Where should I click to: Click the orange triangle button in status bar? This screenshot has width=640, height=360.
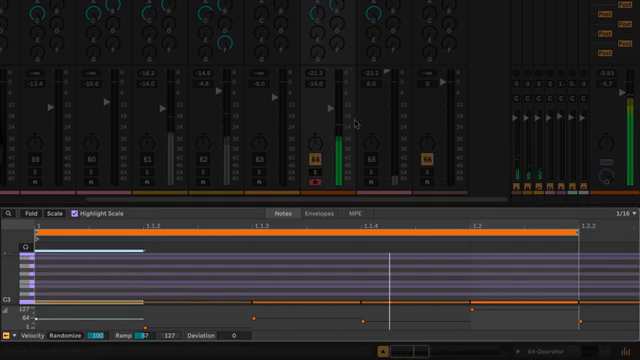point(382,351)
